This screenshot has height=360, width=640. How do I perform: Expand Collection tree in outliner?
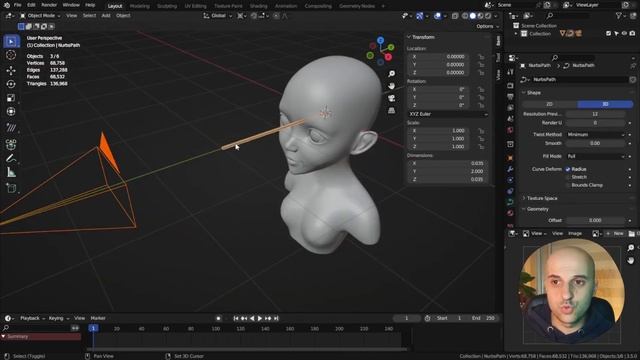pos(516,33)
